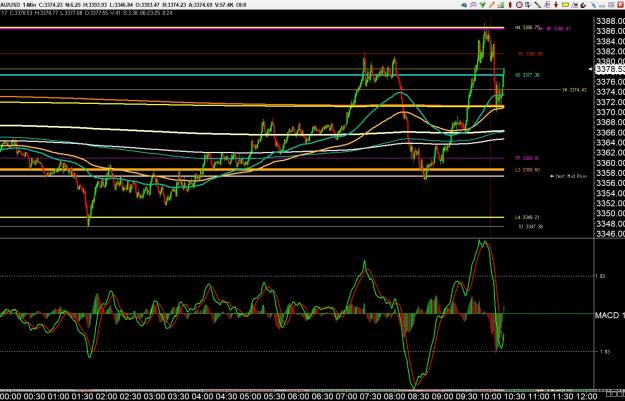The height and width of the screenshot is (401, 625).
Task: Click the highlighted 3378.53 current price label
Action: click(x=610, y=69)
